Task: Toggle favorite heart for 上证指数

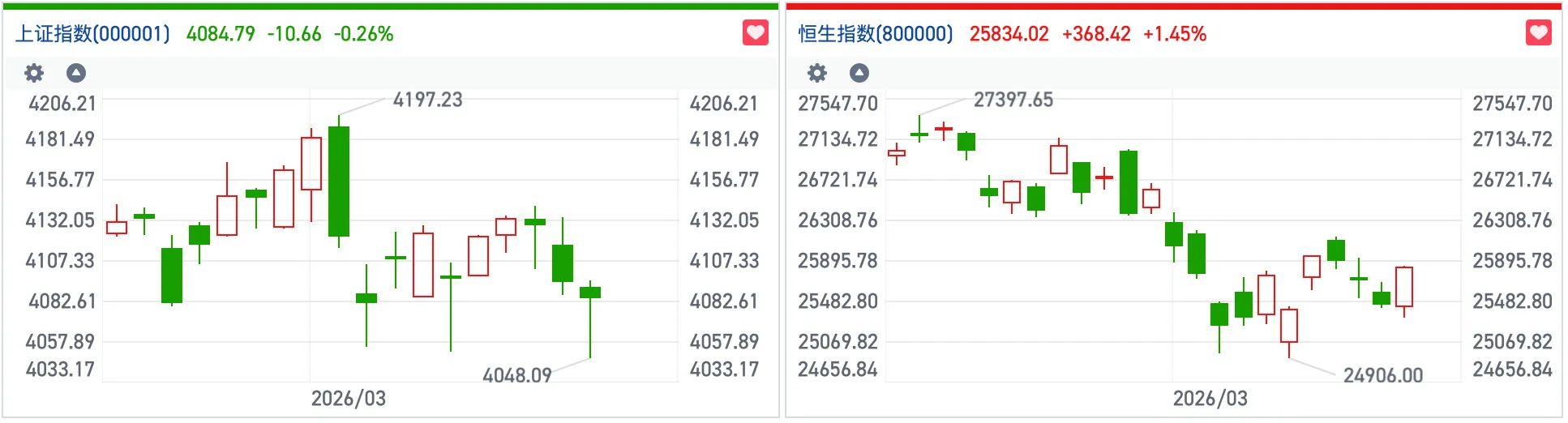Action: pyautogui.click(x=756, y=33)
